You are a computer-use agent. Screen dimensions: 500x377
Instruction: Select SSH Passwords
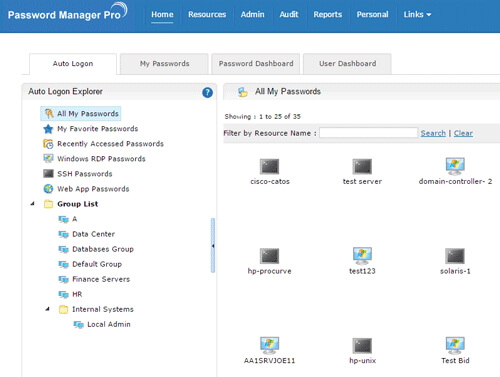click(85, 174)
